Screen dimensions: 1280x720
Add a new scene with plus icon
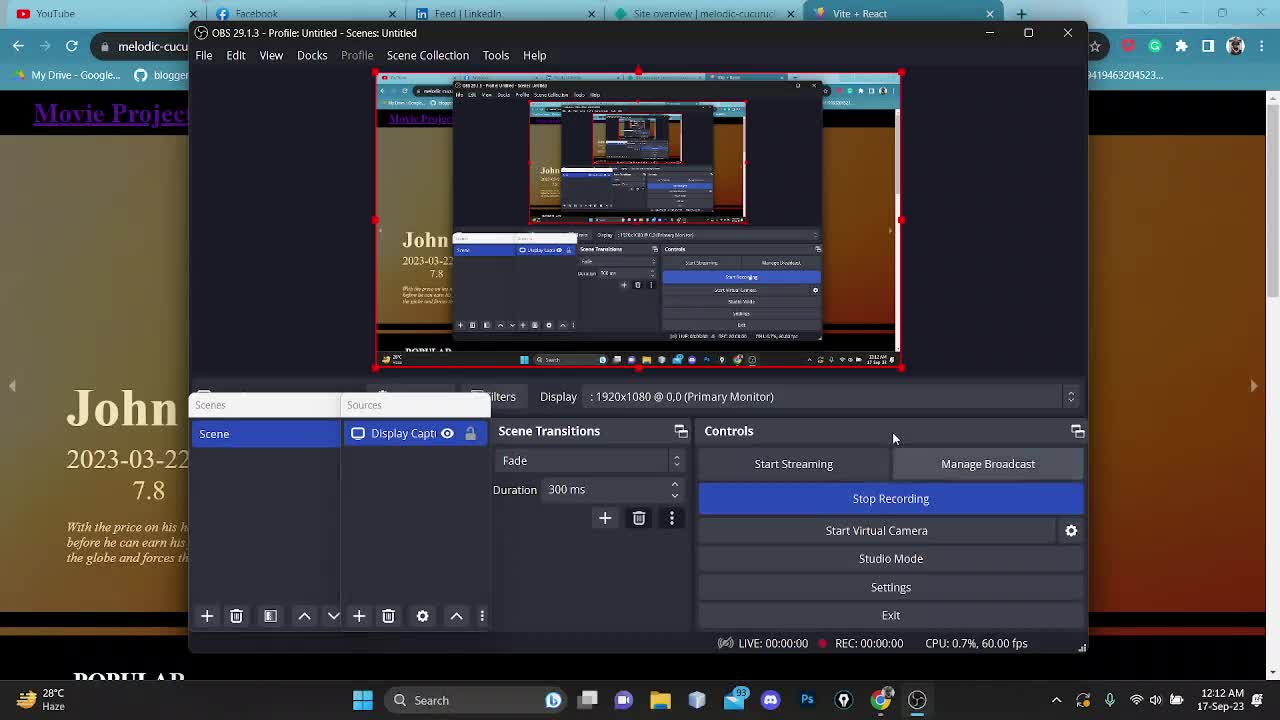coord(207,616)
